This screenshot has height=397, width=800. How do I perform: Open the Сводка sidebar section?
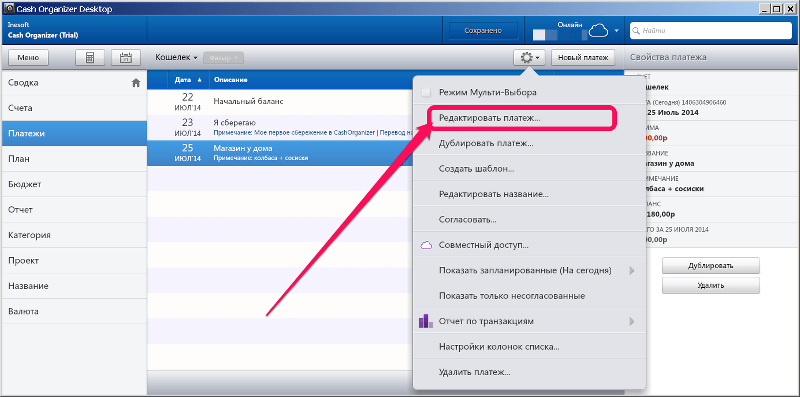coord(73,83)
